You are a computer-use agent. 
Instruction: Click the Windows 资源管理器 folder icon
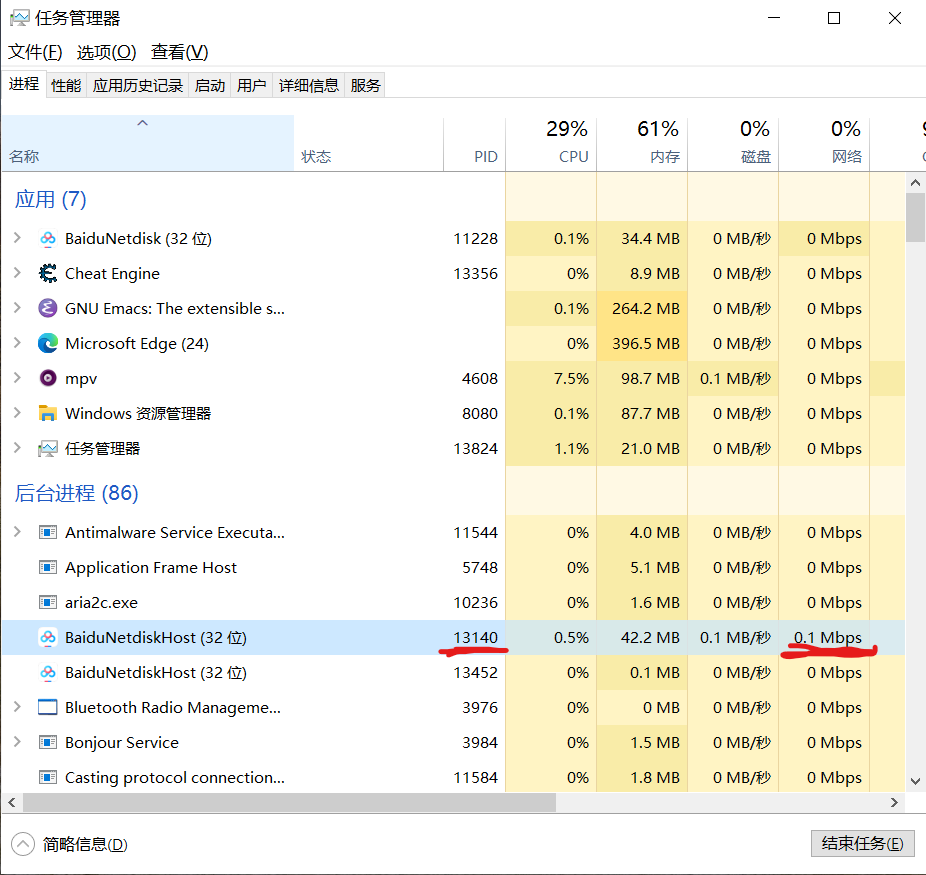pyautogui.click(x=48, y=413)
